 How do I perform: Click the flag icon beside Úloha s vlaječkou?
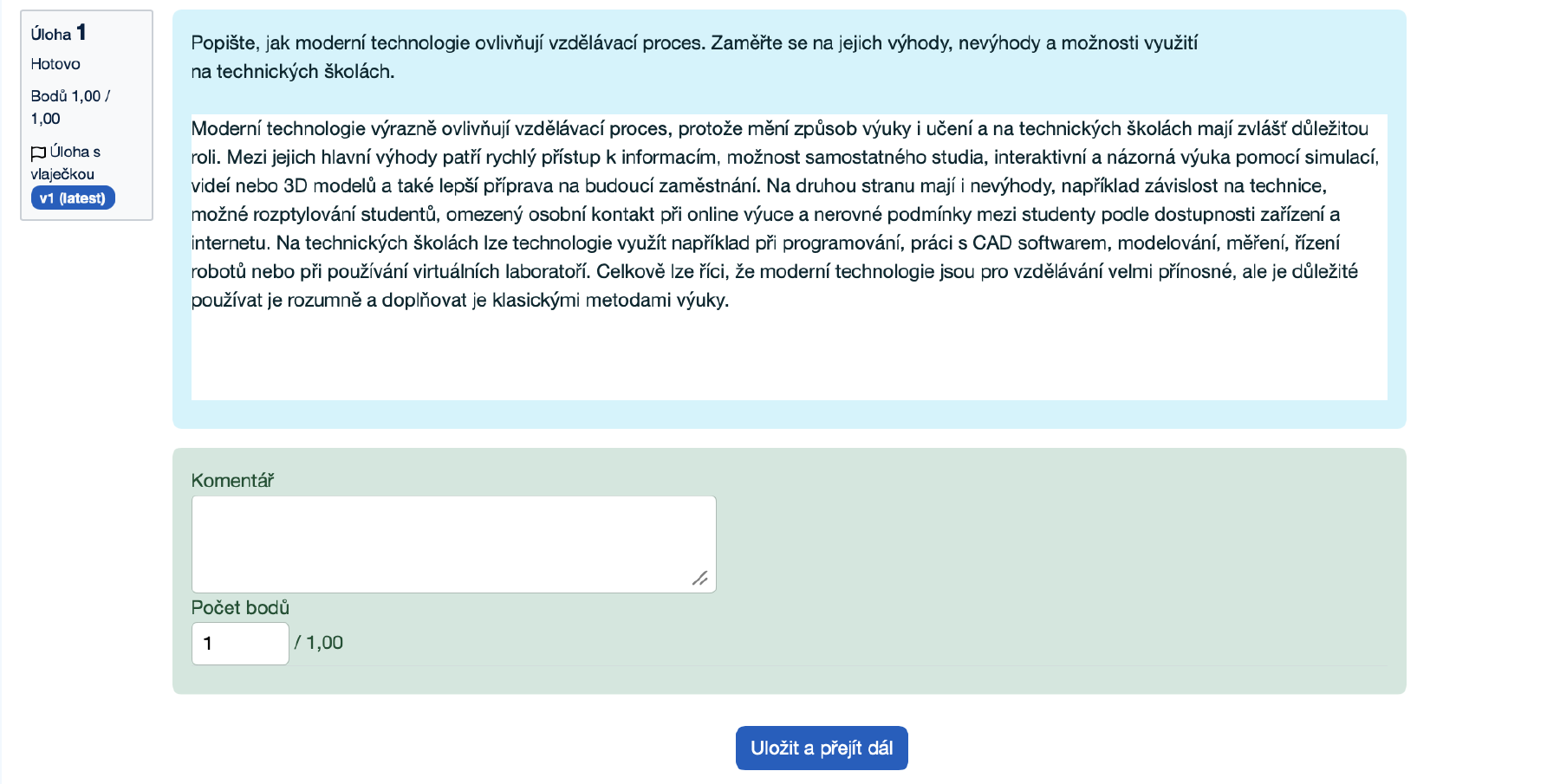38,153
